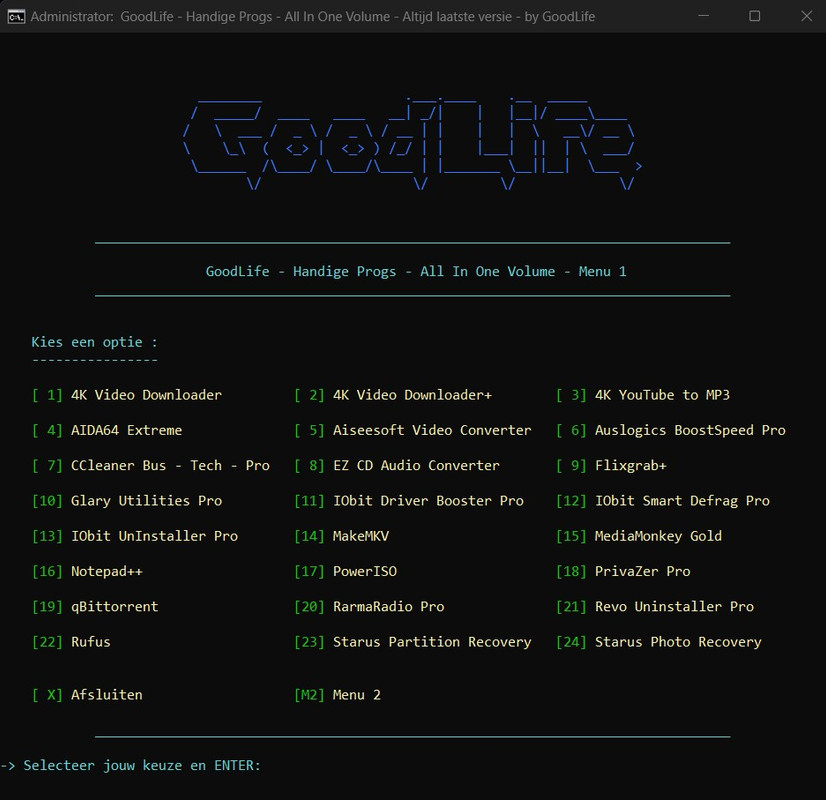Click the '[M2]' menu key label
The image size is (826, 800).
coord(309,695)
